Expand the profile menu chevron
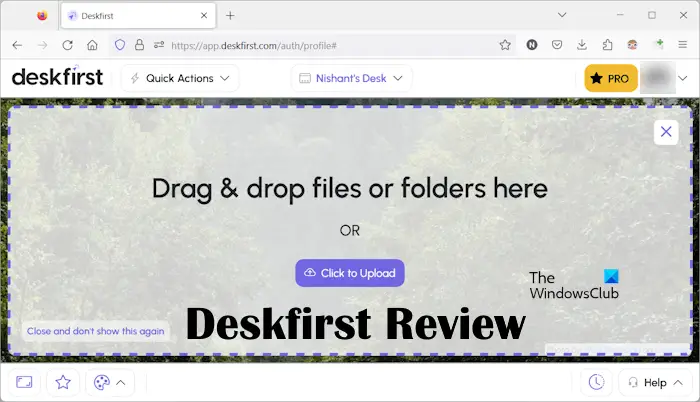This screenshot has width=700, height=402. click(x=683, y=78)
